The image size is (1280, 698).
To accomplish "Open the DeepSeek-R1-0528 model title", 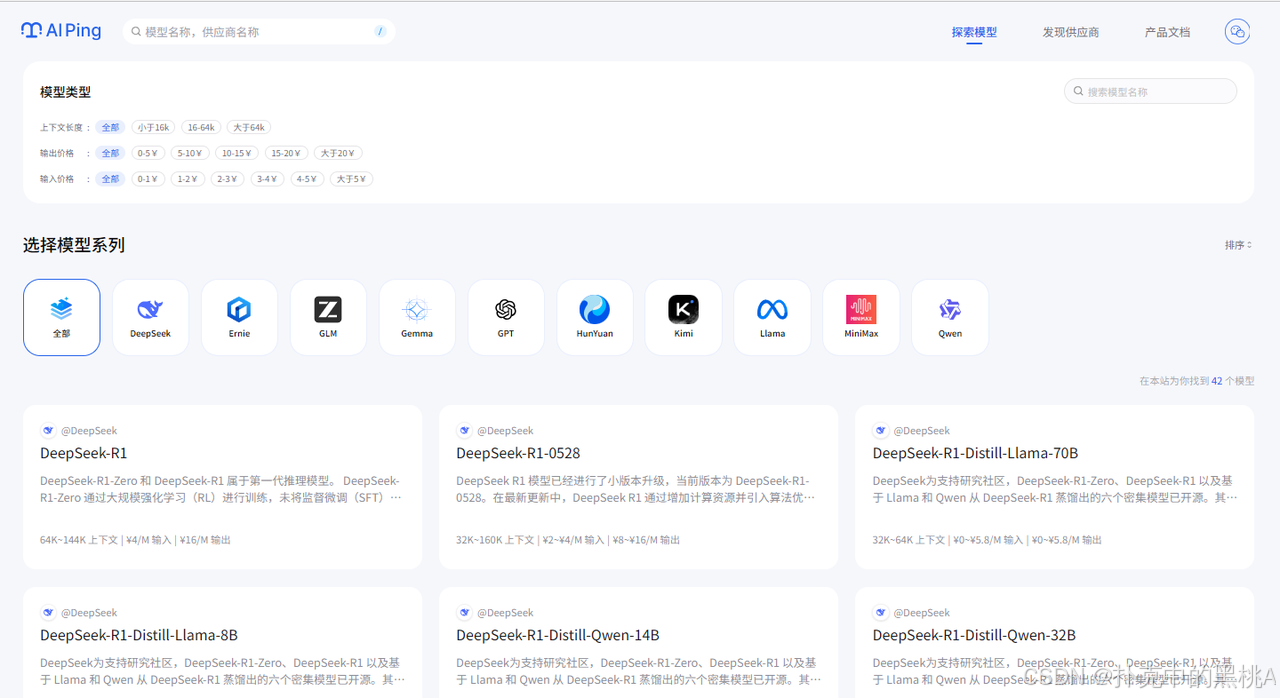I will 518,453.
